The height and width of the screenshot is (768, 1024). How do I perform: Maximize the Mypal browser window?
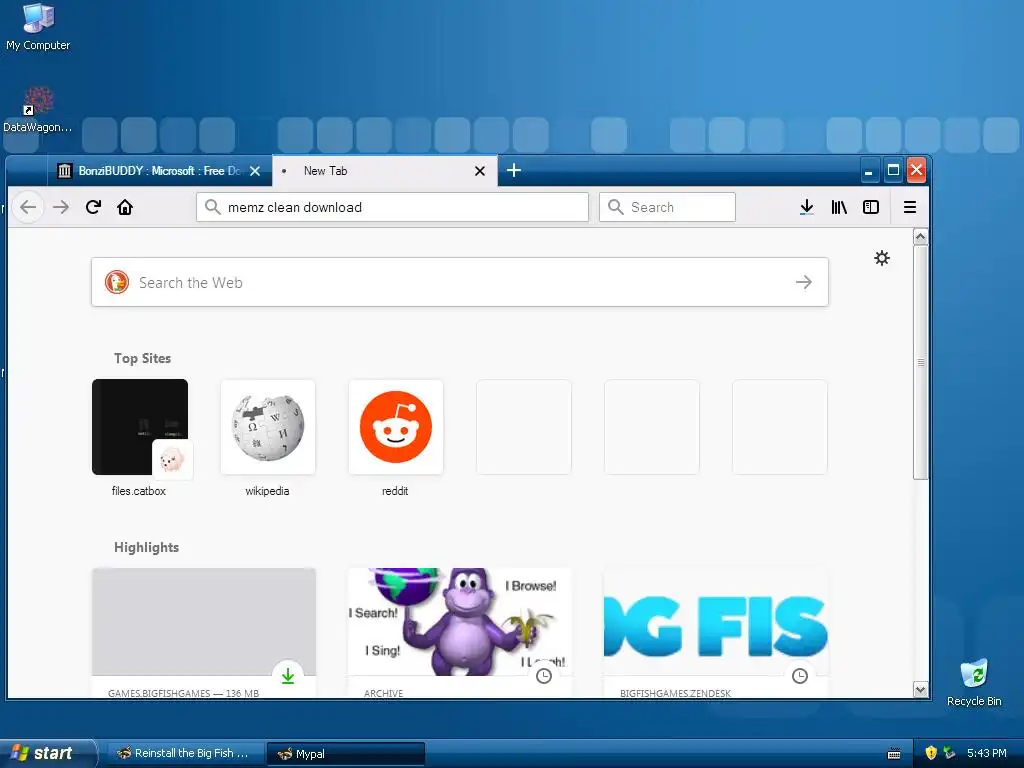[893, 171]
